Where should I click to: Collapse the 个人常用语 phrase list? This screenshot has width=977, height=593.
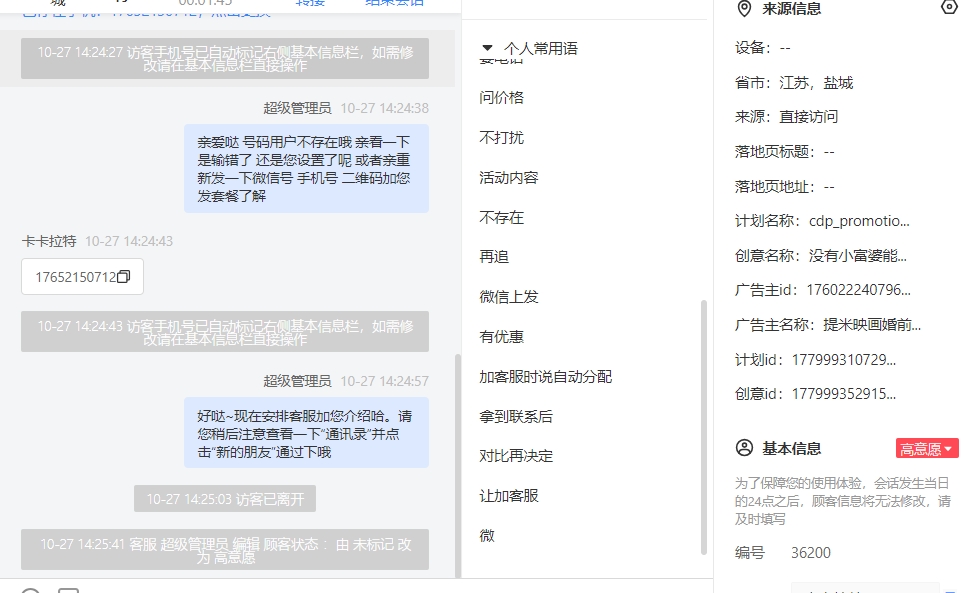pyautogui.click(x=487, y=48)
